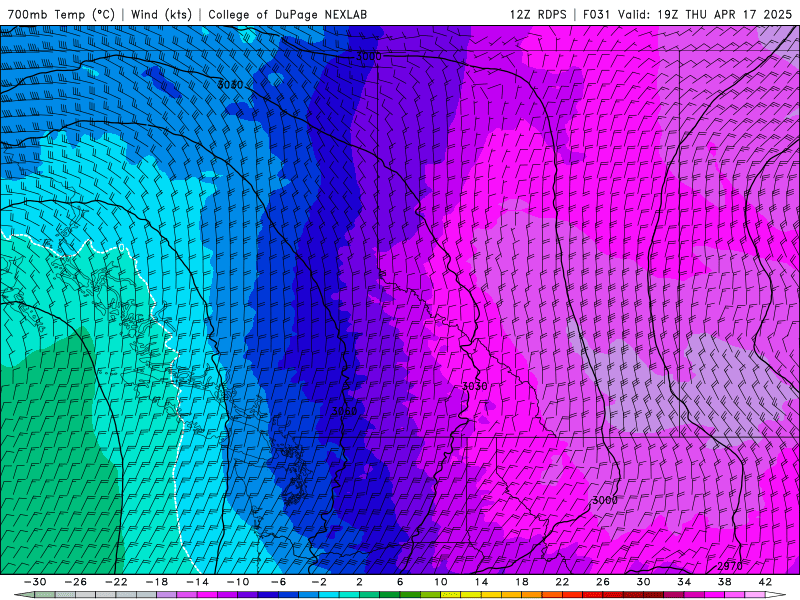Click the 18 value on the color scale
Screen dimensions: 800x600
(x=521, y=582)
